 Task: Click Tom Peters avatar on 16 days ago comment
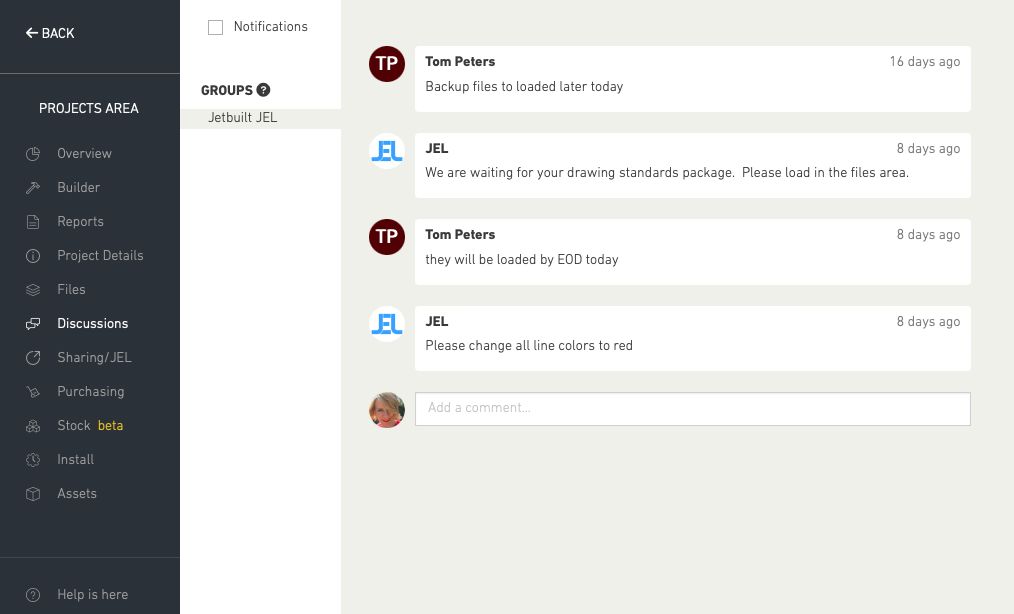click(x=387, y=63)
